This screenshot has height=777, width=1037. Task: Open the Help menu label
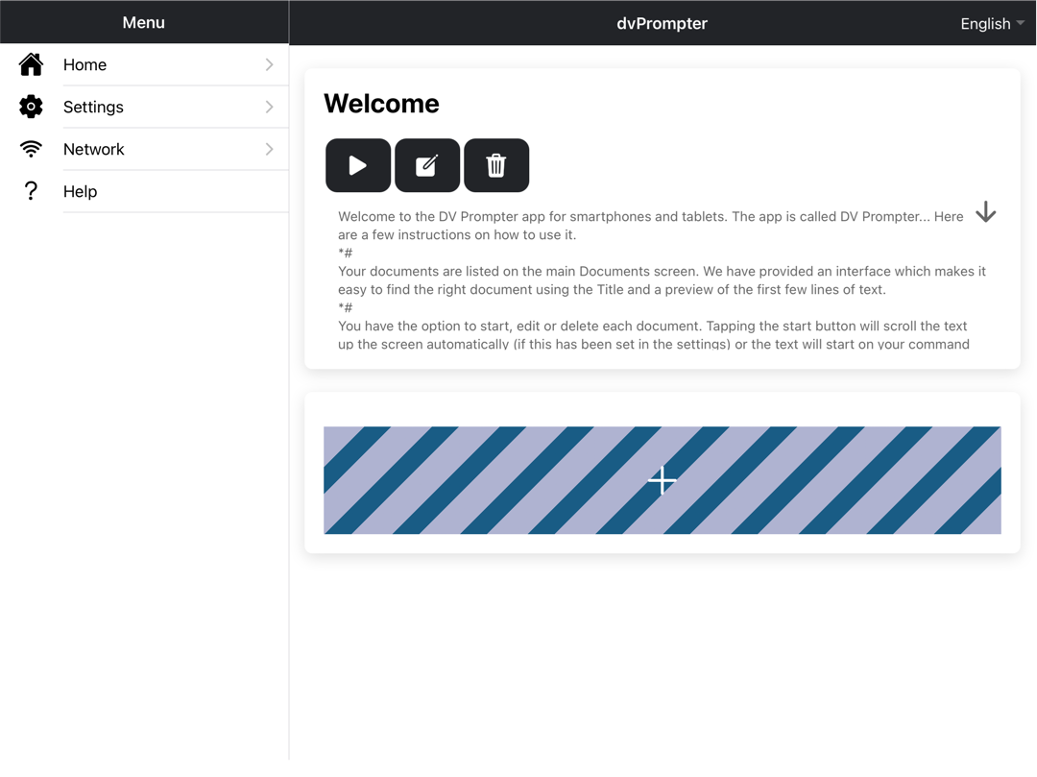(x=80, y=191)
